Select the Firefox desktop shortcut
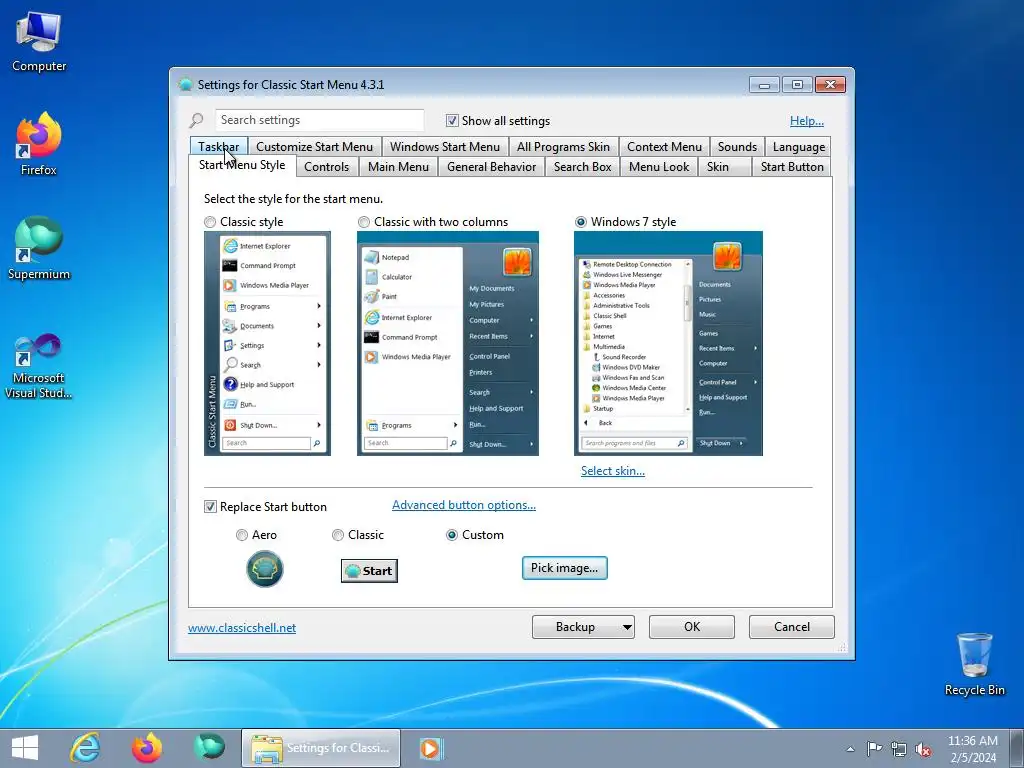The height and width of the screenshot is (768, 1024). click(39, 144)
